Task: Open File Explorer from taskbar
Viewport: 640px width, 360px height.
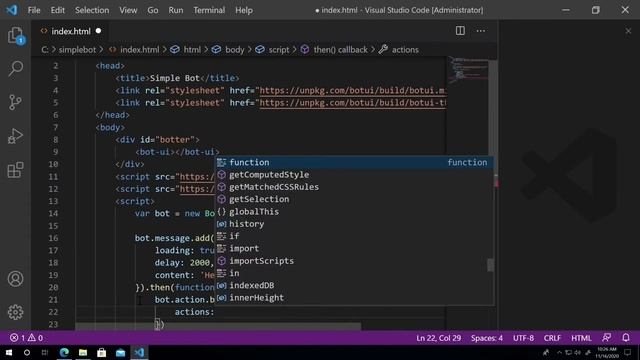Action: coord(83,353)
